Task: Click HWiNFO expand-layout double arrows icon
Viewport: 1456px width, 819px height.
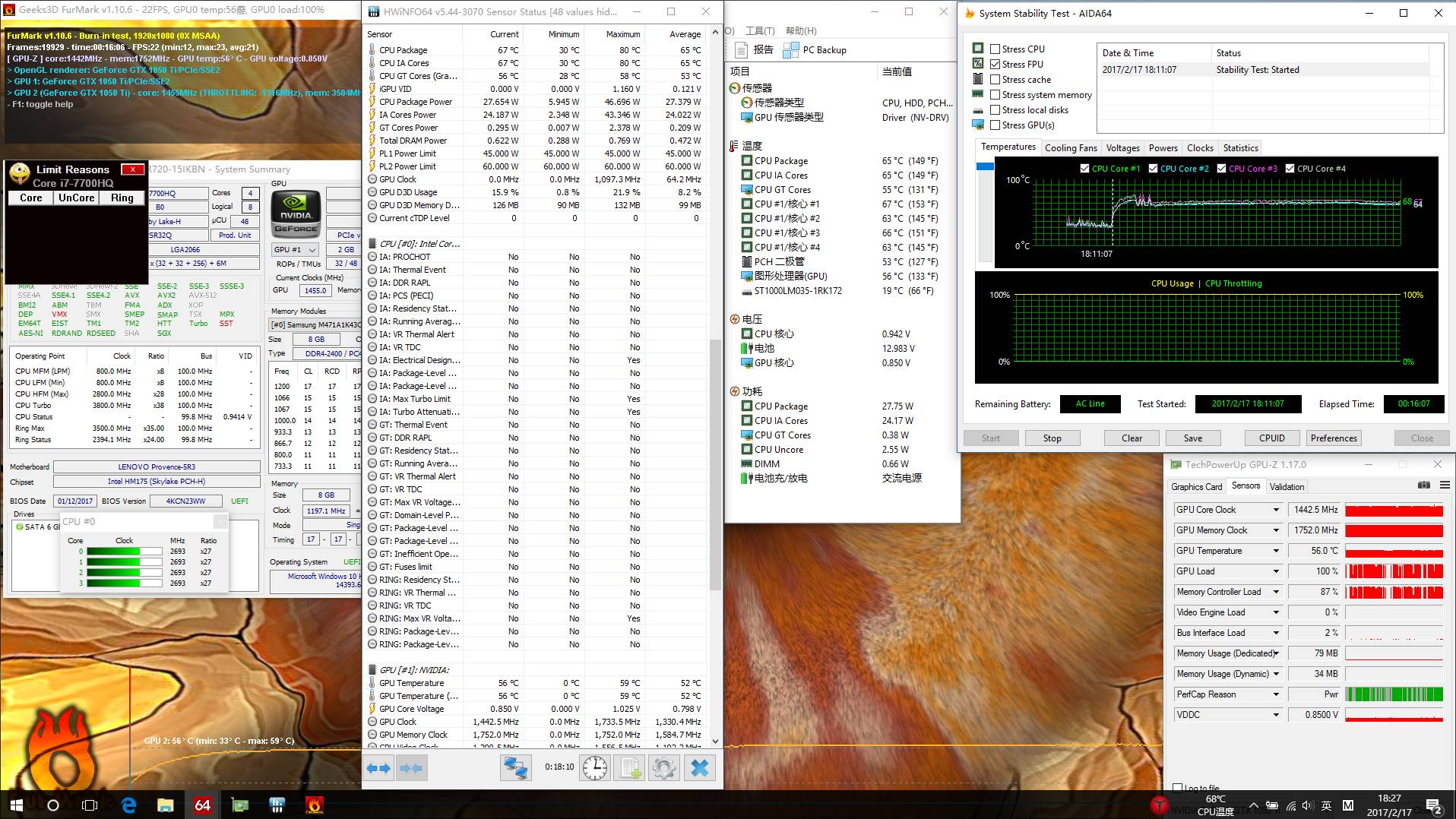Action: 378,768
